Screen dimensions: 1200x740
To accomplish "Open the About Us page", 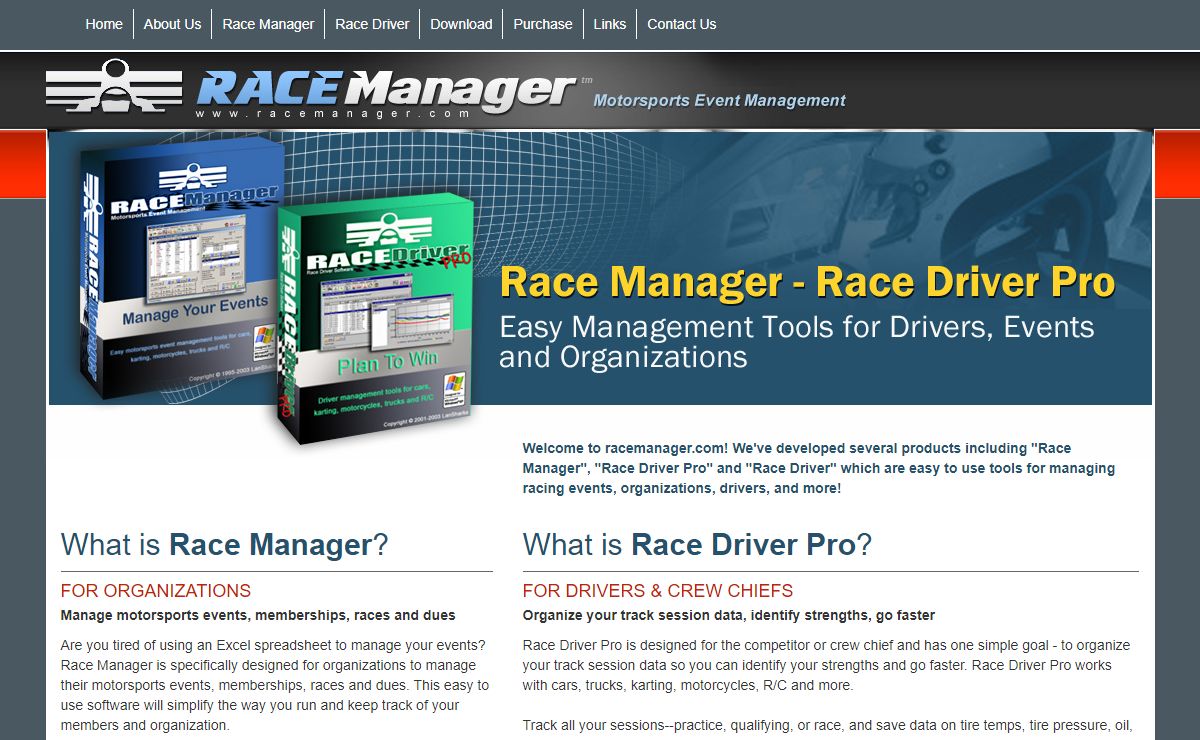I will pos(172,24).
